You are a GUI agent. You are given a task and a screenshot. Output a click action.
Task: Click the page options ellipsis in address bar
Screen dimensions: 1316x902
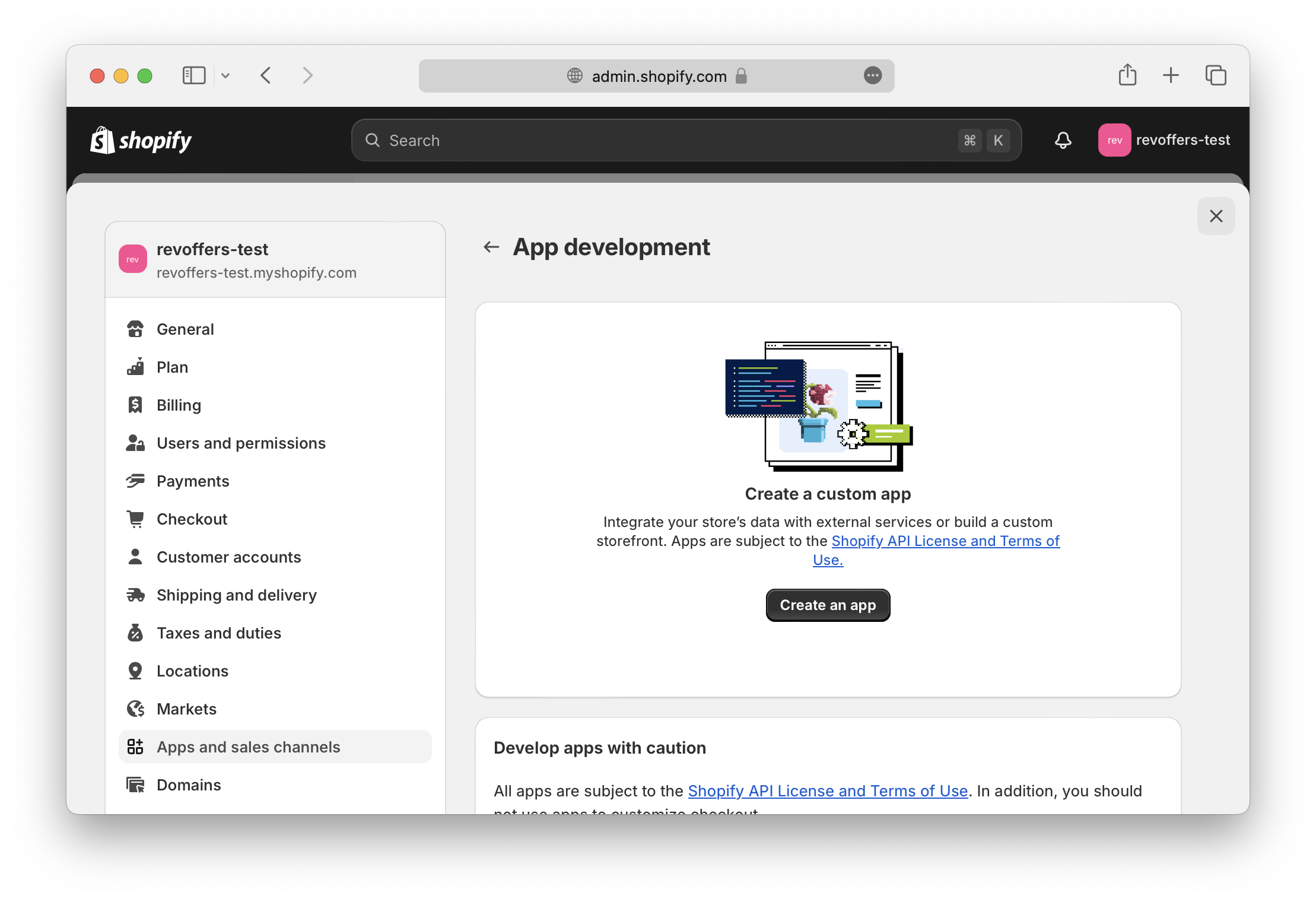click(872, 75)
